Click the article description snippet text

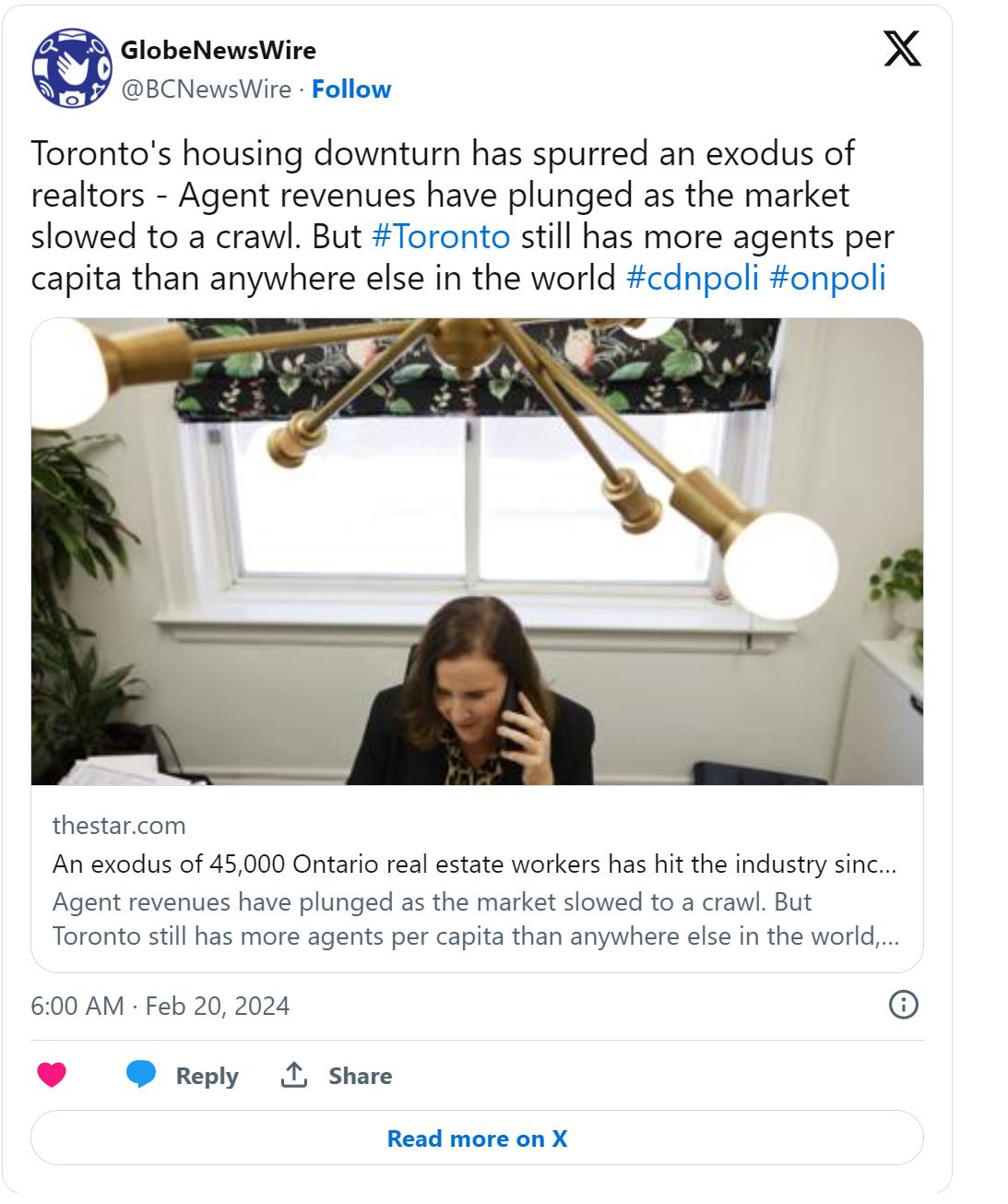click(474, 919)
